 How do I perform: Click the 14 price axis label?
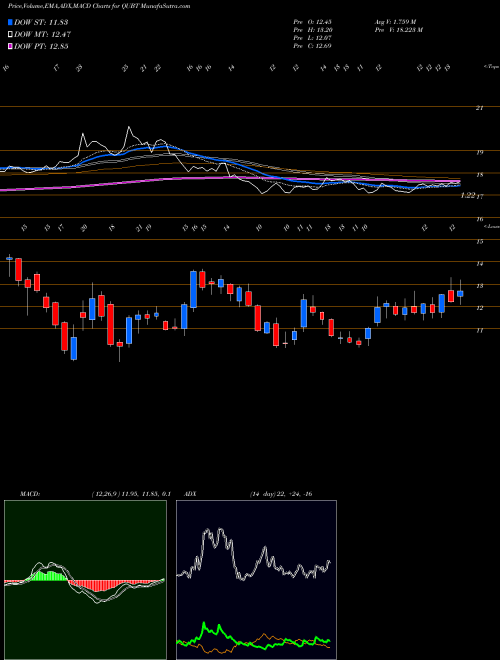(x=479, y=264)
